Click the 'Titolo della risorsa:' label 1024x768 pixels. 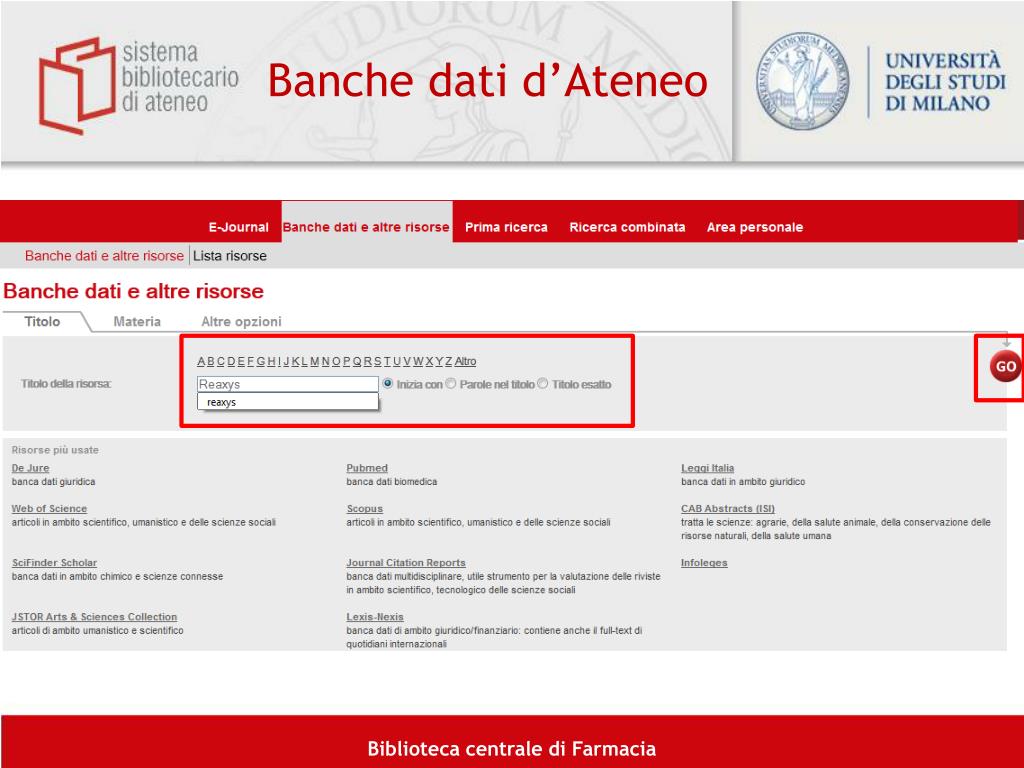66,383
